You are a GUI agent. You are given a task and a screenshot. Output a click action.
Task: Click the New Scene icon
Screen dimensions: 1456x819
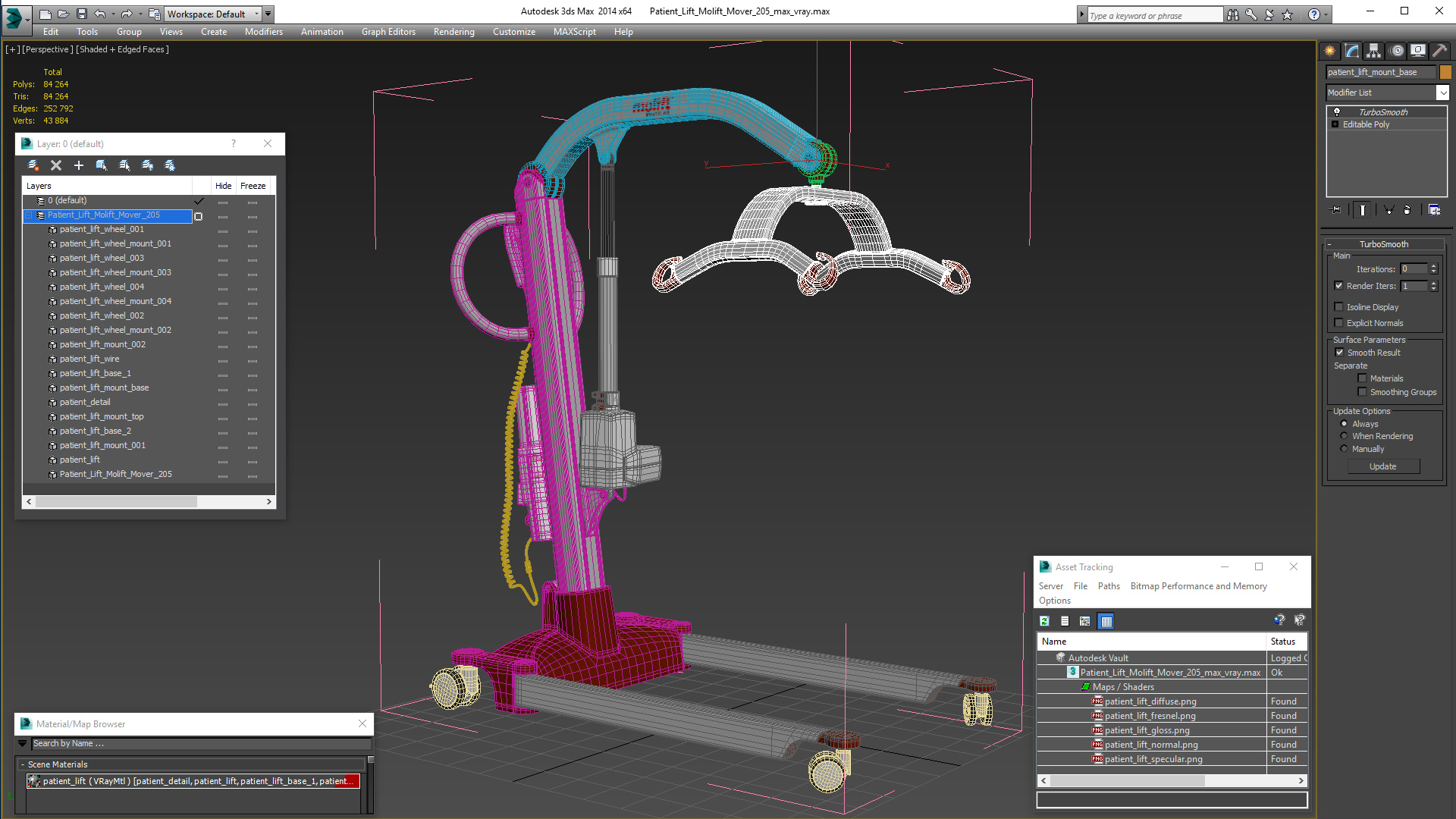(x=45, y=14)
